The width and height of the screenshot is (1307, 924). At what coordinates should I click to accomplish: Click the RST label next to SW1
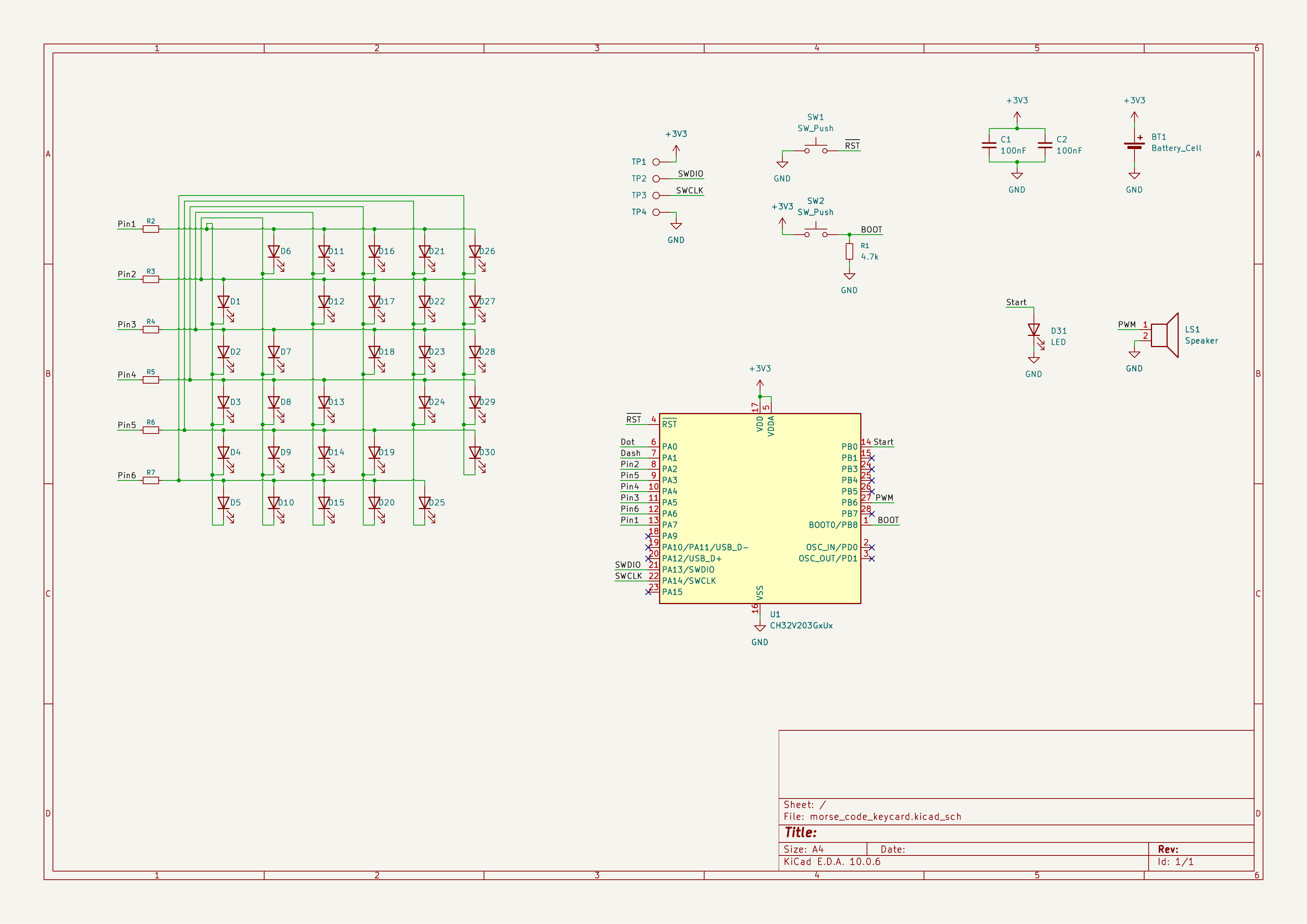point(852,146)
